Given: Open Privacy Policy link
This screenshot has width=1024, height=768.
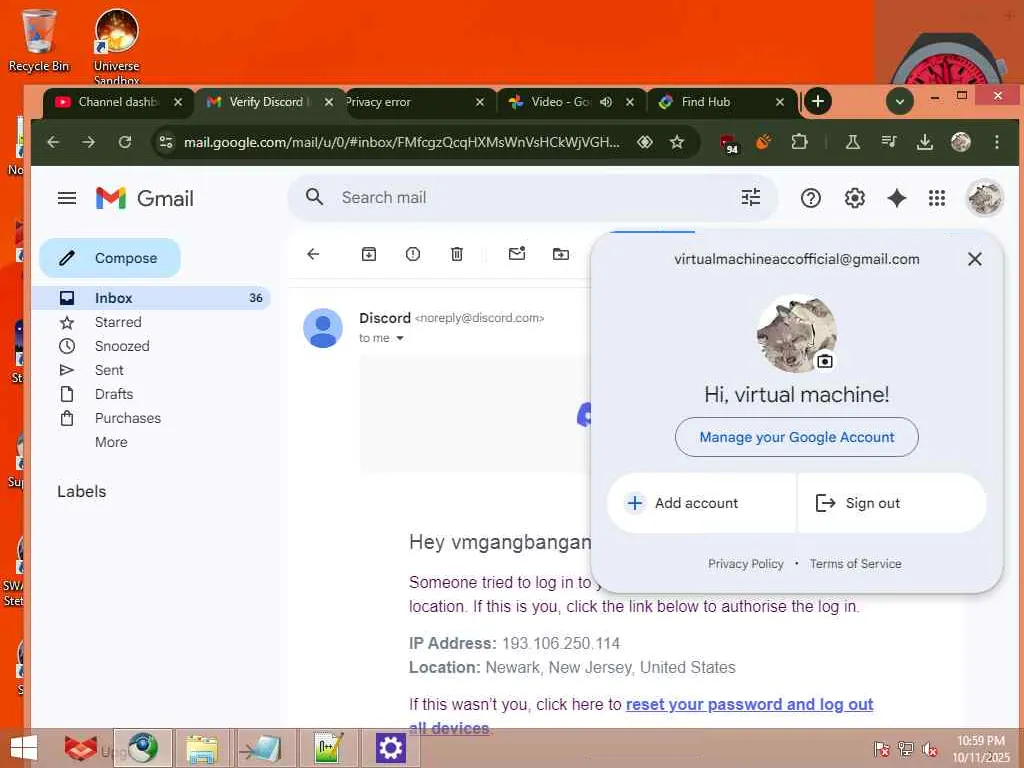Looking at the screenshot, I should pos(746,564).
